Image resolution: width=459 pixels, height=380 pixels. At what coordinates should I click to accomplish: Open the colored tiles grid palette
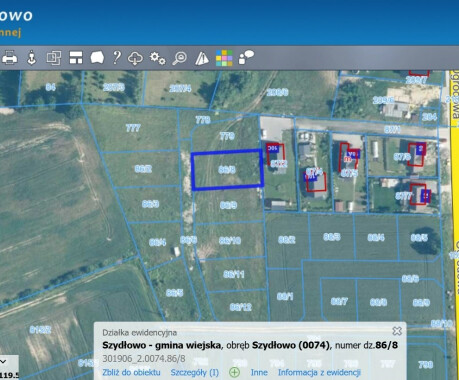click(224, 58)
